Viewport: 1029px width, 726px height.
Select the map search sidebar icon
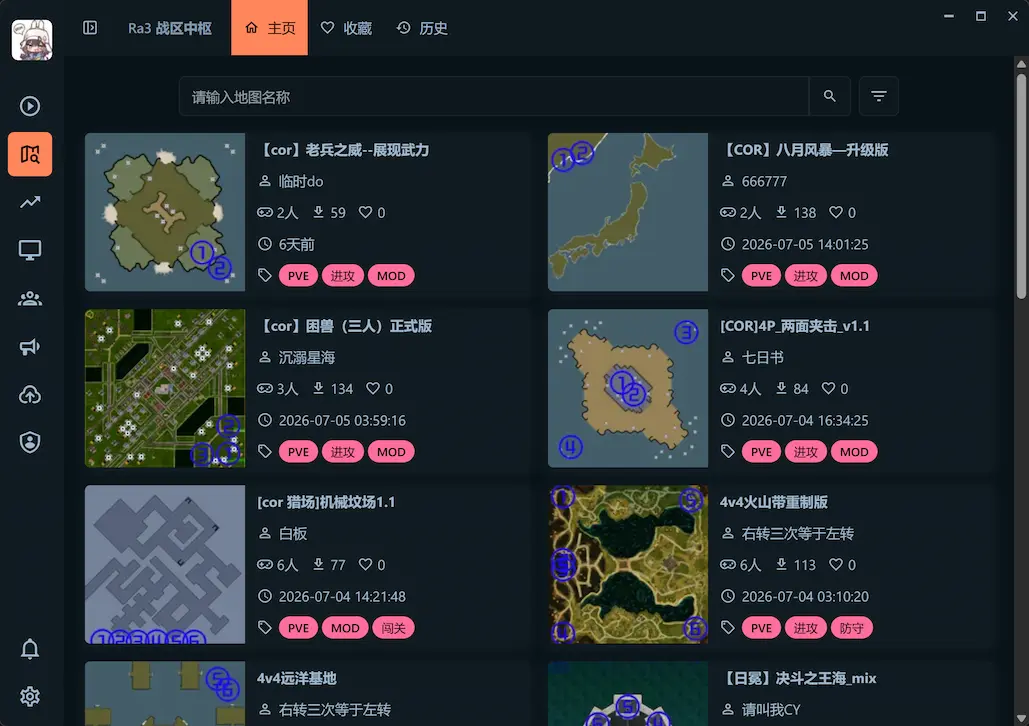click(30, 154)
